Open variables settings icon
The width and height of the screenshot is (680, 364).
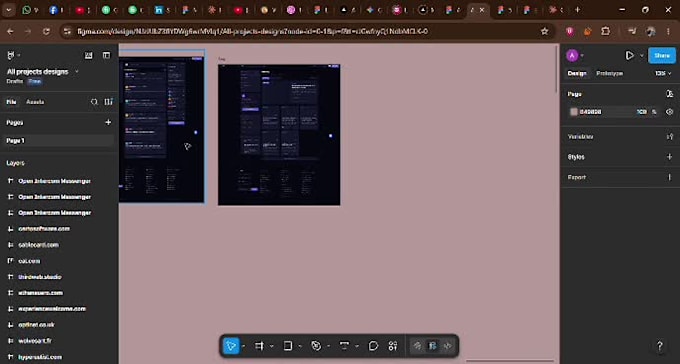[x=670, y=137]
